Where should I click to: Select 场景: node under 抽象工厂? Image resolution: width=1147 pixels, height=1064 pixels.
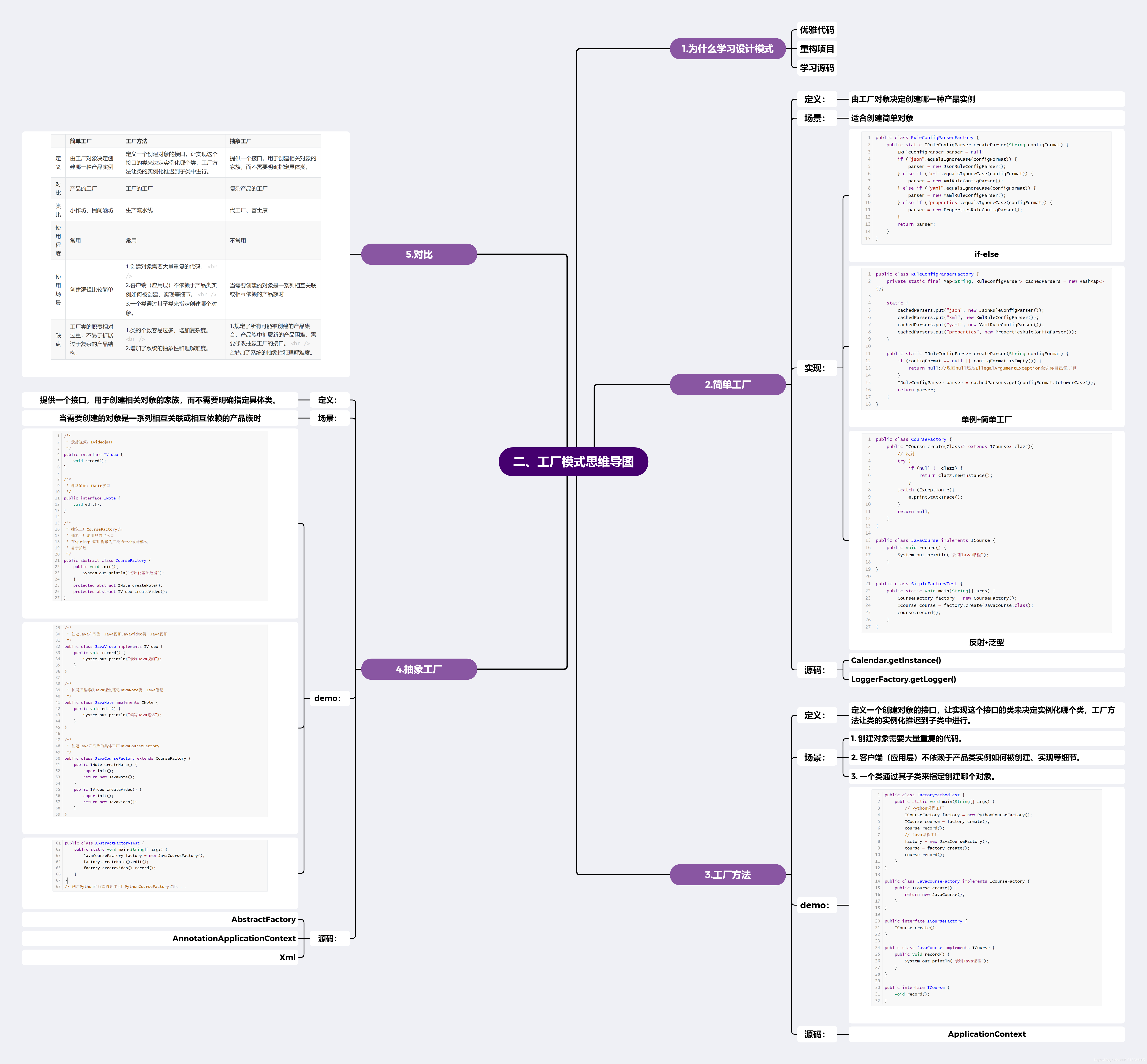(329, 418)
